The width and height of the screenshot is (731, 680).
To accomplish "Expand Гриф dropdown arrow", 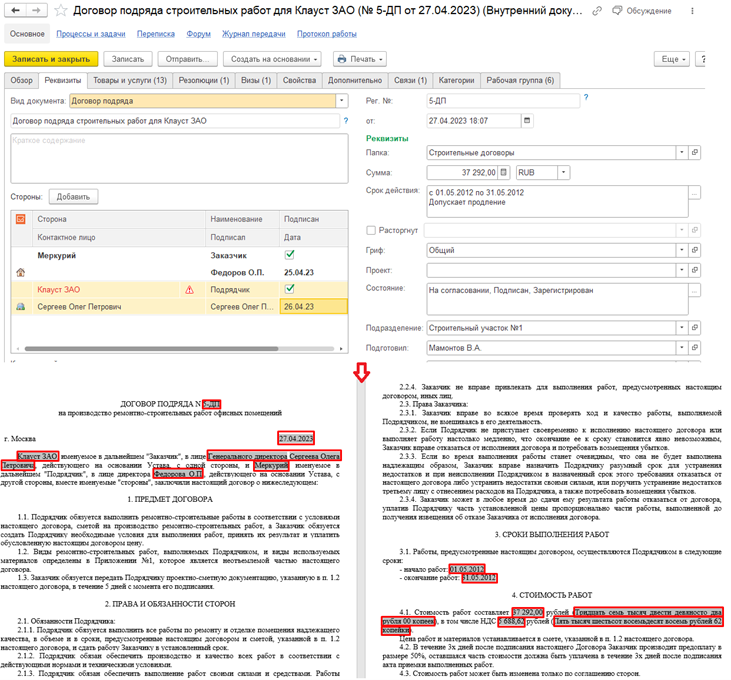I will point(682,250).
